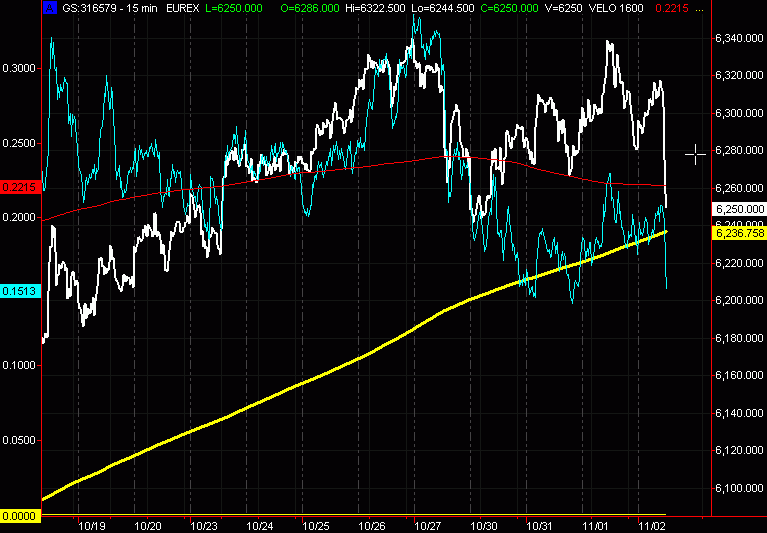Viewport: 767px width, 533px height.
Task: Click the red 0.2215 header value
Action: click(x=672, y=8)
